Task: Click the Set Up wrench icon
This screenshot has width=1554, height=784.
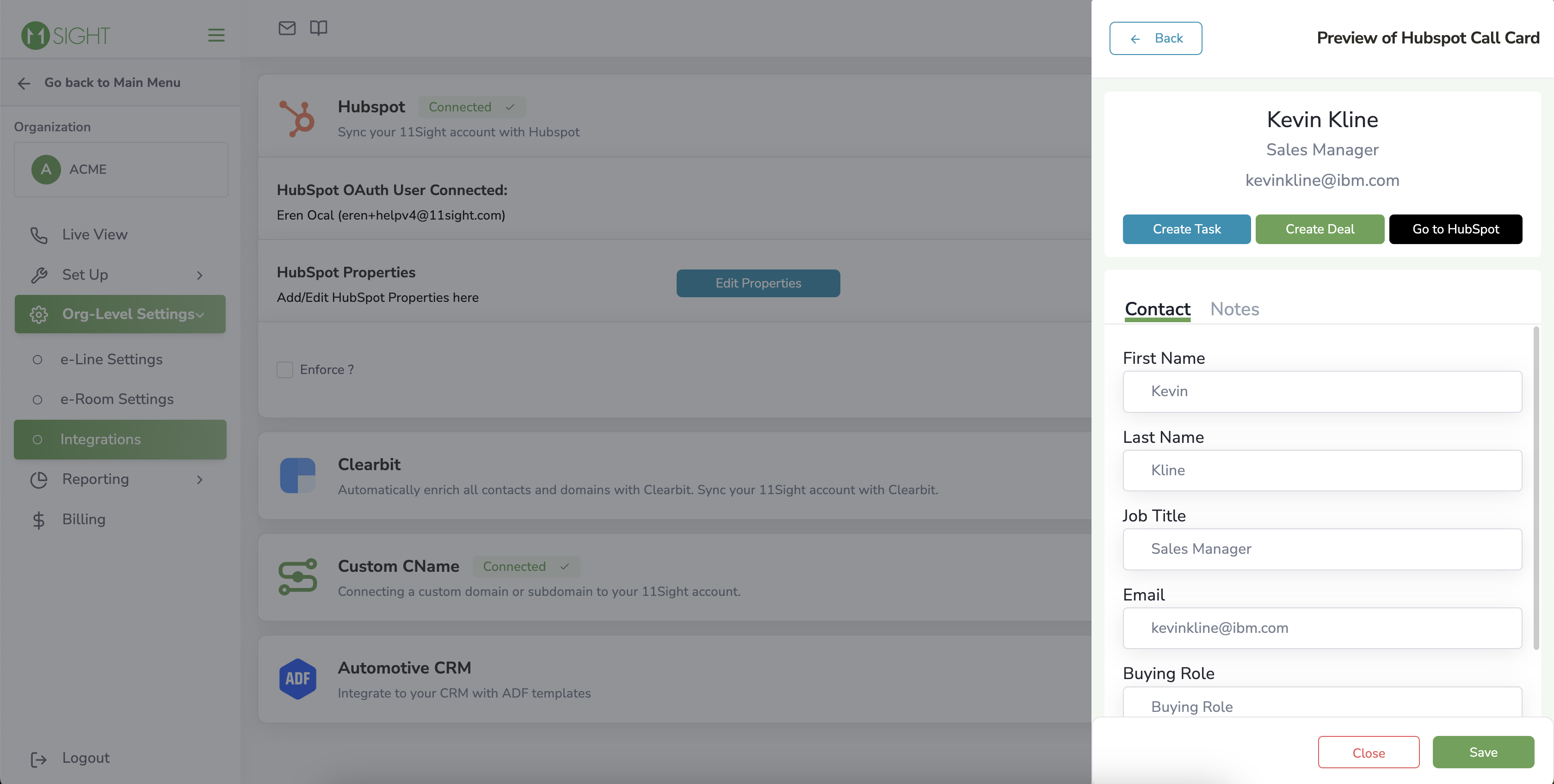Action: [38, 275]
